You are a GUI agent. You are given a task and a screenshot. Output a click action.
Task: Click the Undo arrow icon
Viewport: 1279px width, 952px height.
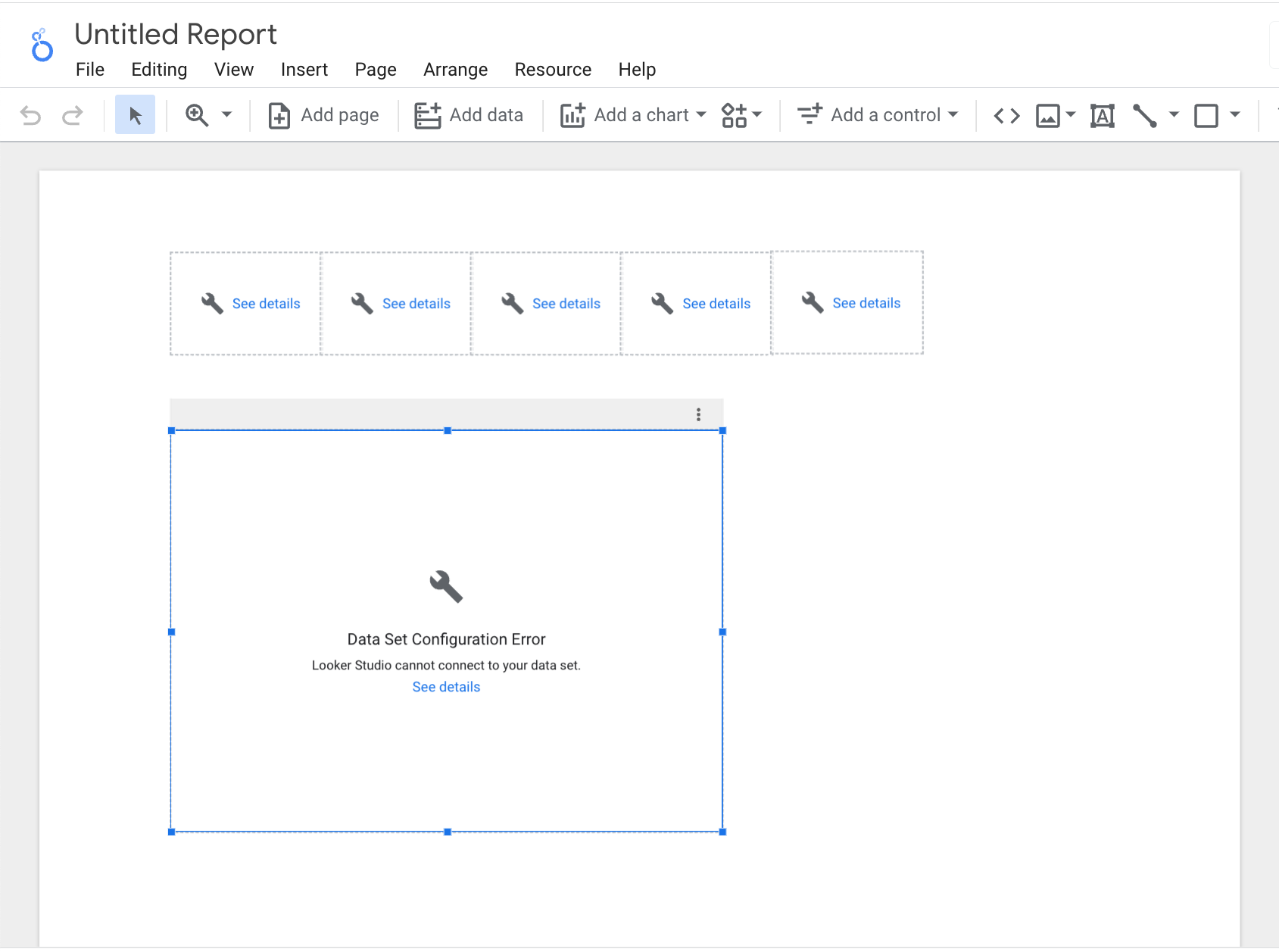30,115
